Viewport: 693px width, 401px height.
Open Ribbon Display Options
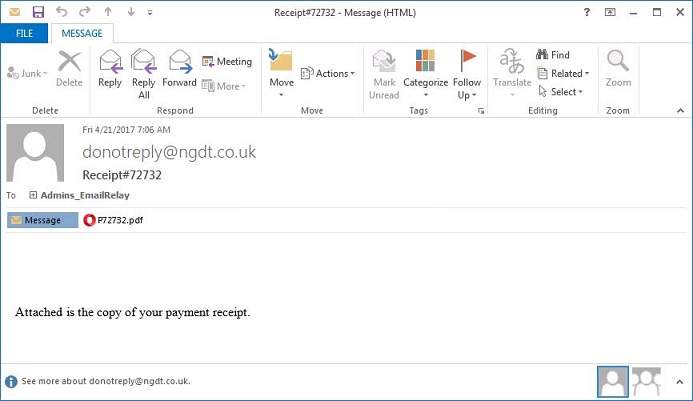coord(610,12)
